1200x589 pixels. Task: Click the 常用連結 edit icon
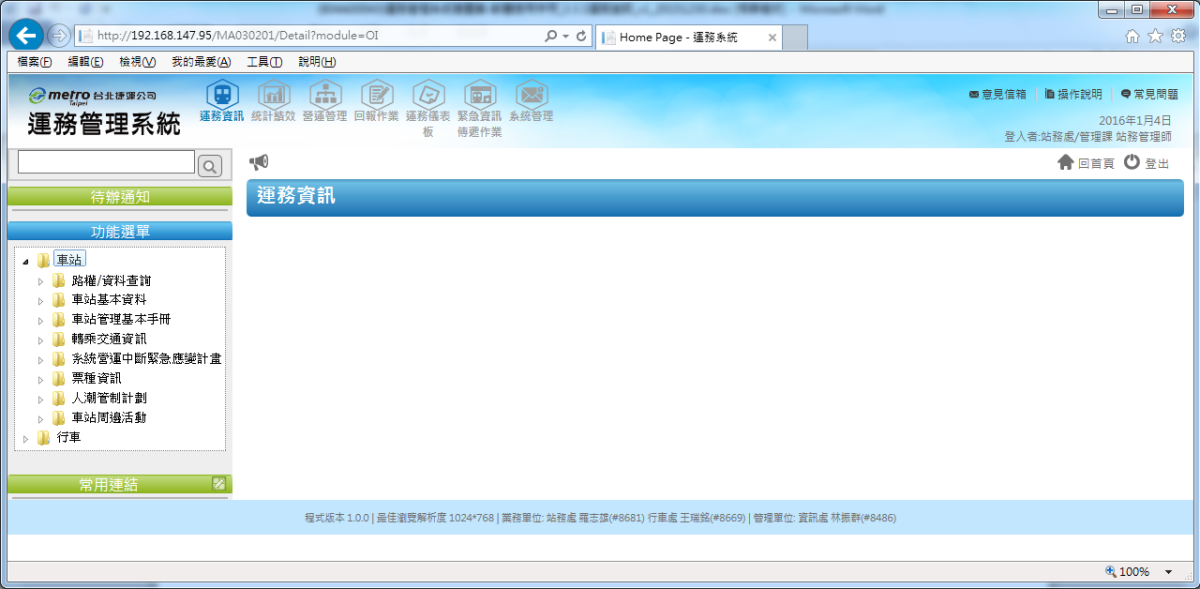coord(220,484)
